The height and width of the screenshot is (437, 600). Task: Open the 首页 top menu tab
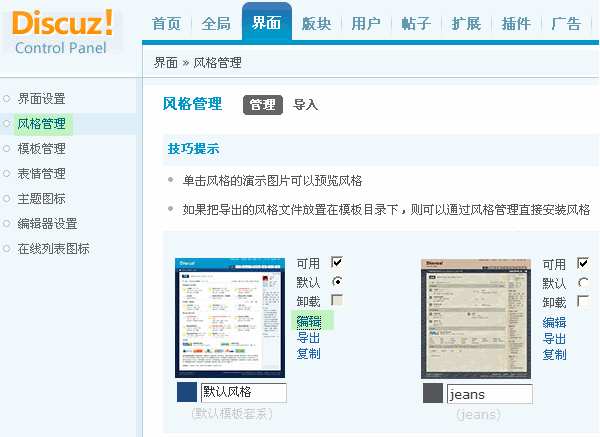point(166,24)
